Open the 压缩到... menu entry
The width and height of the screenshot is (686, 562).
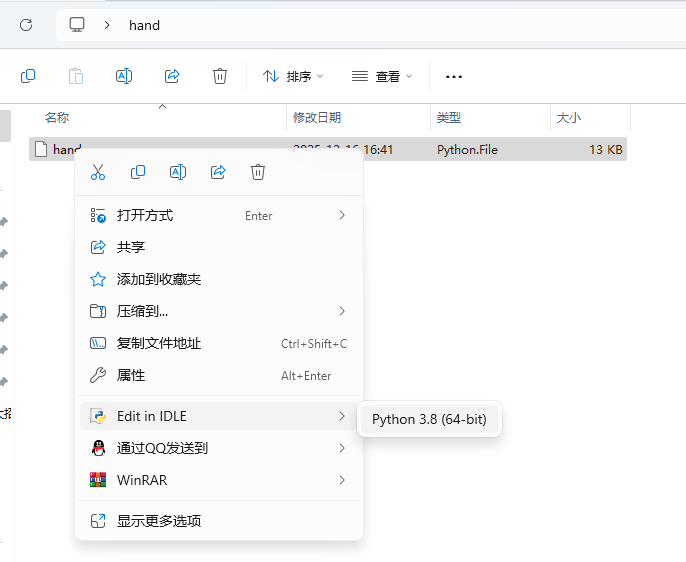point(219,311)
